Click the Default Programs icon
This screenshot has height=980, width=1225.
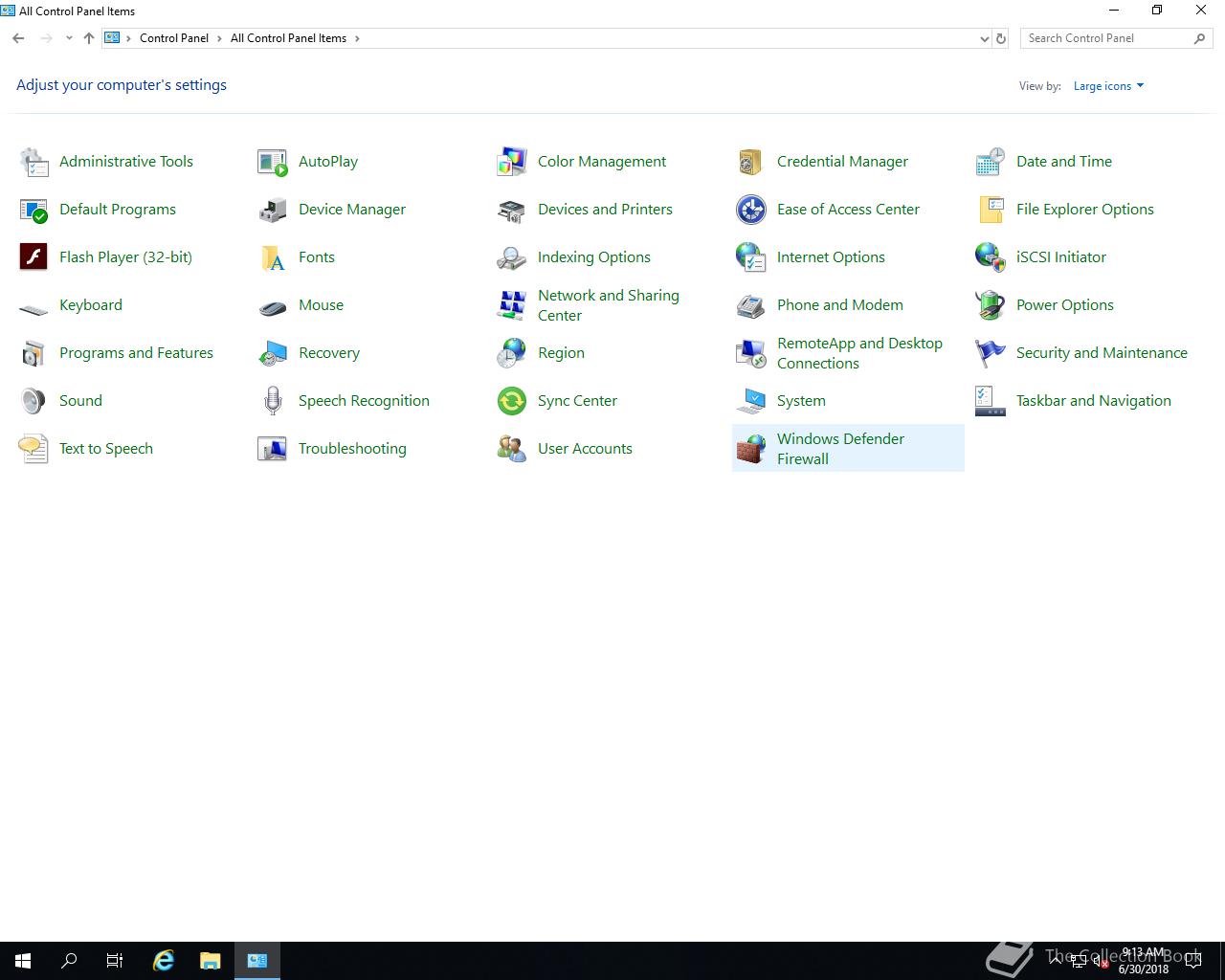pos(33,210)
